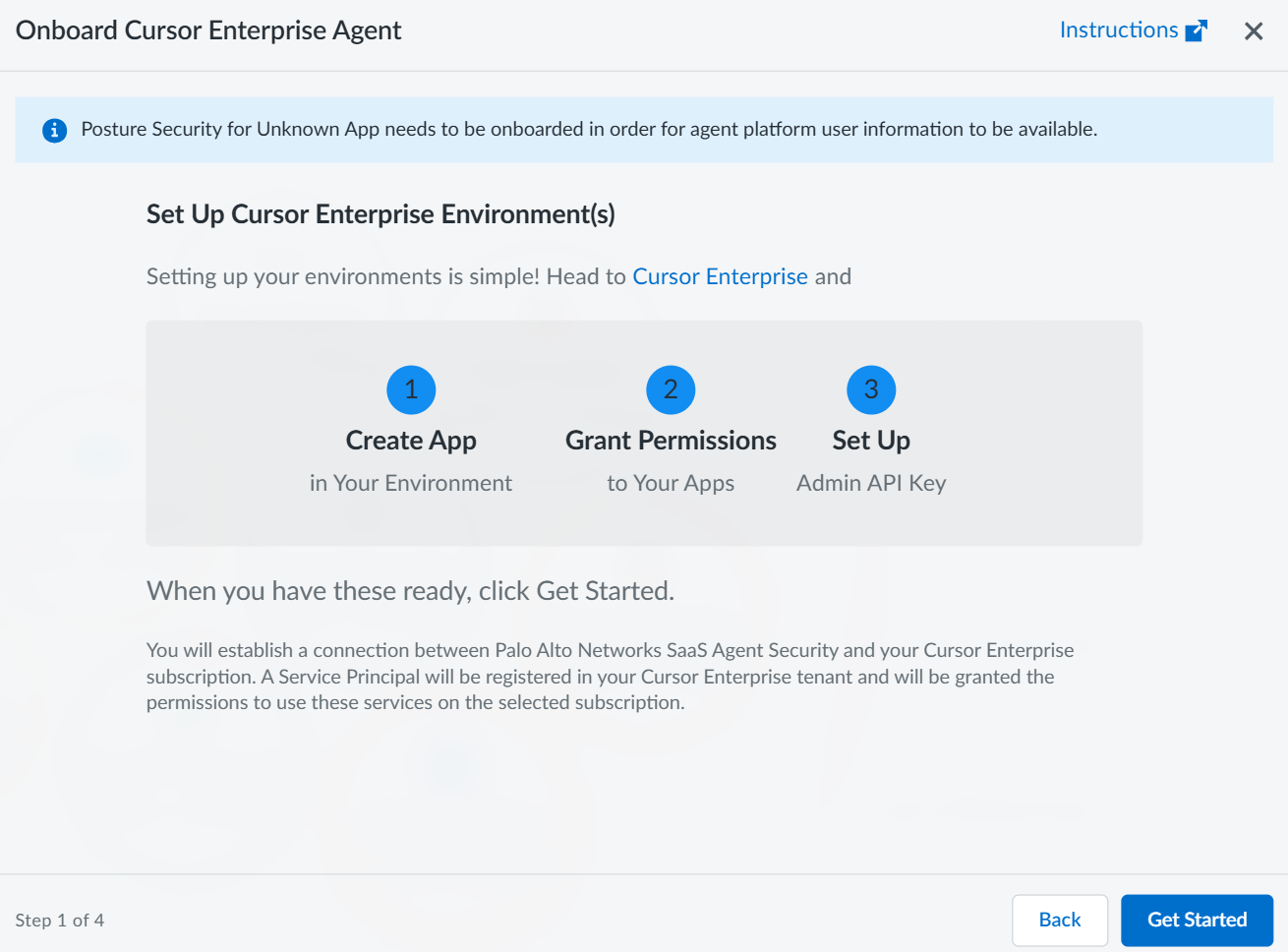Click the 'in Your Environment' caption
Screen dimensions: 1288x952
[411, 483]
